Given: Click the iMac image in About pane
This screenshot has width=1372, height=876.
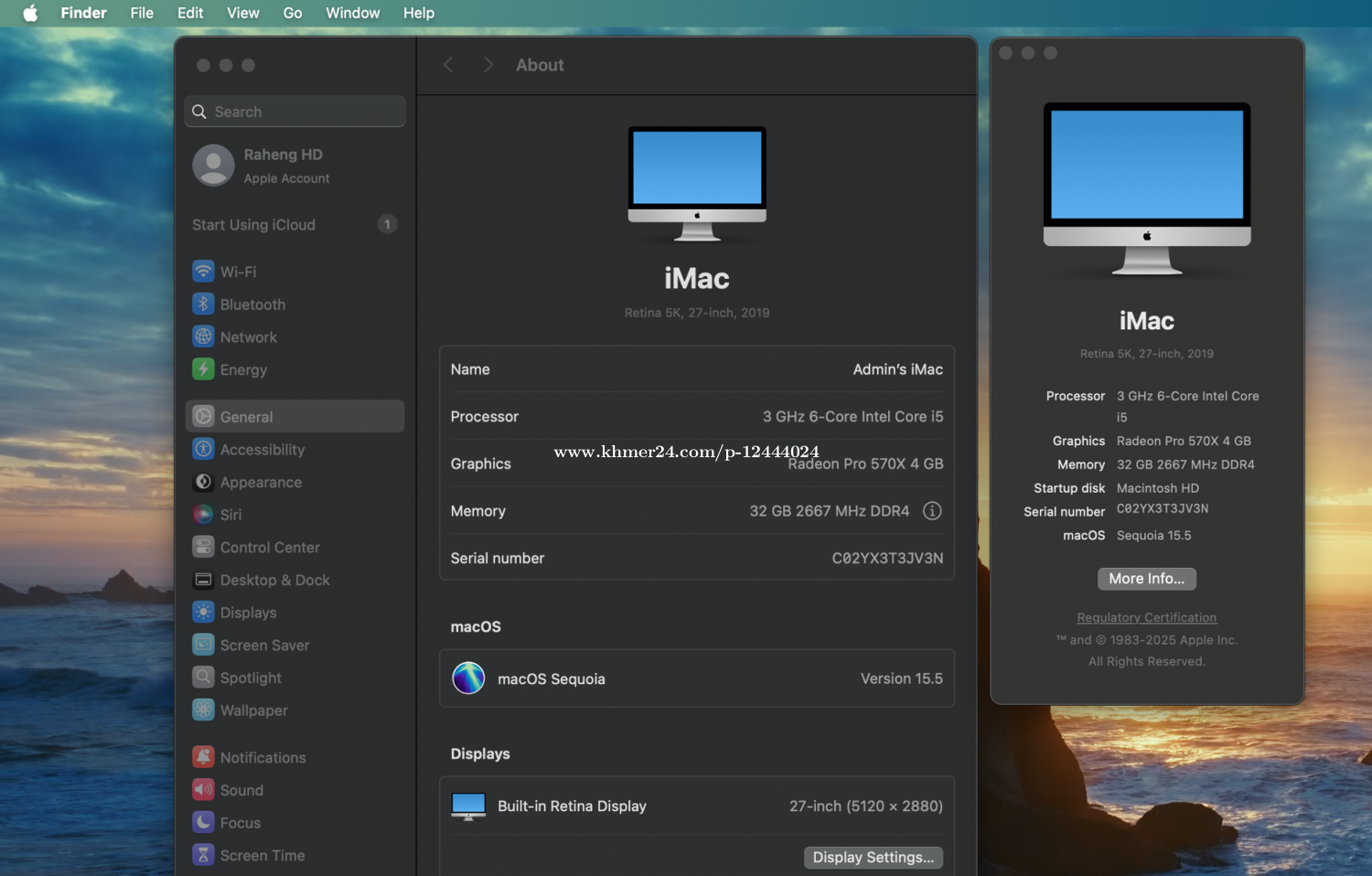Looking at the screenshot, I should click(697, 183).
